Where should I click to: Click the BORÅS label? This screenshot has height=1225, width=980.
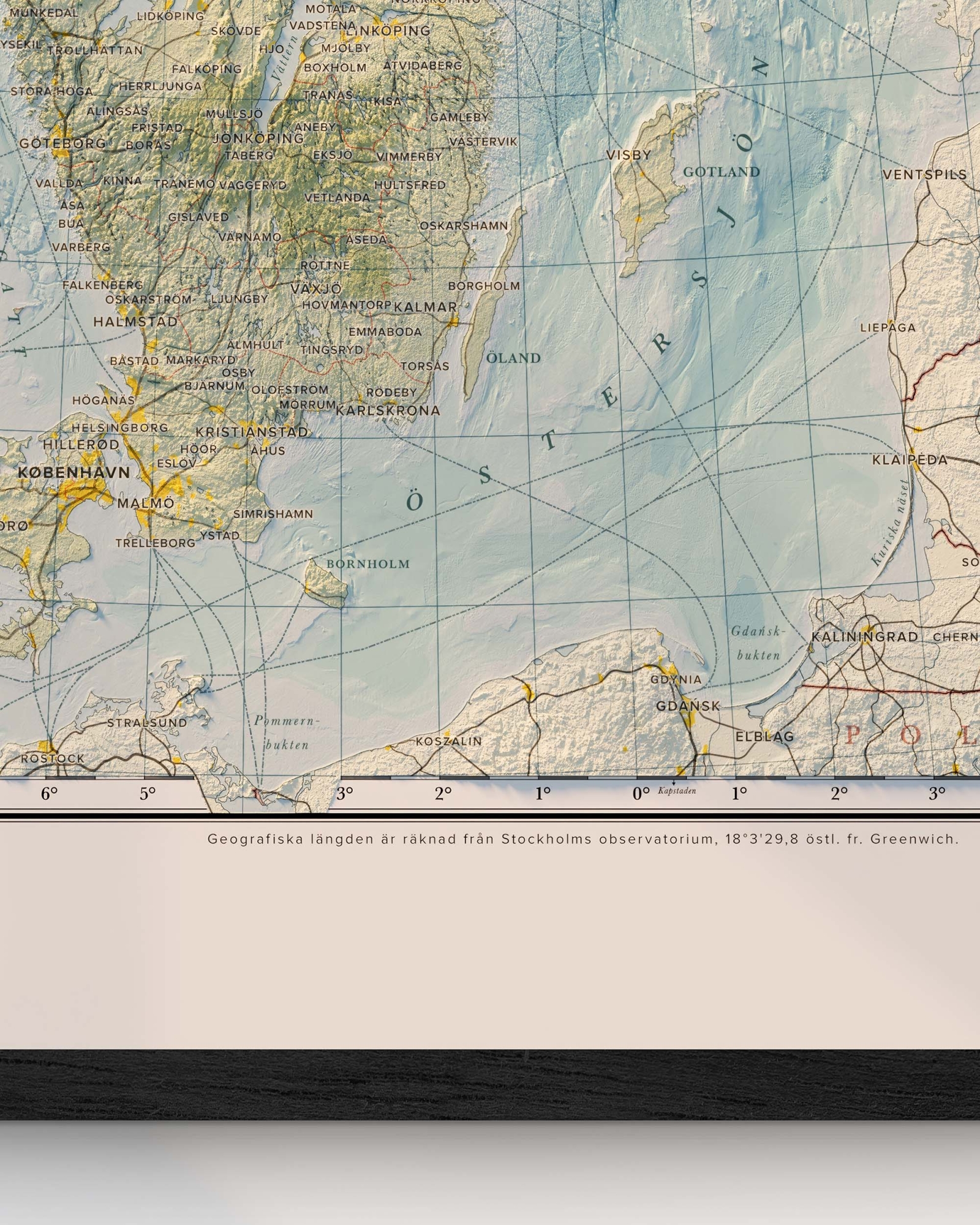(x=148, y=146)
